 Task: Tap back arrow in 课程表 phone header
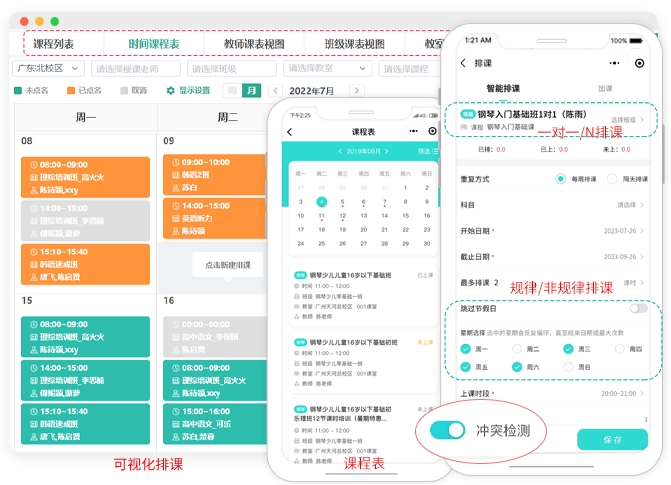pos(289,132)
